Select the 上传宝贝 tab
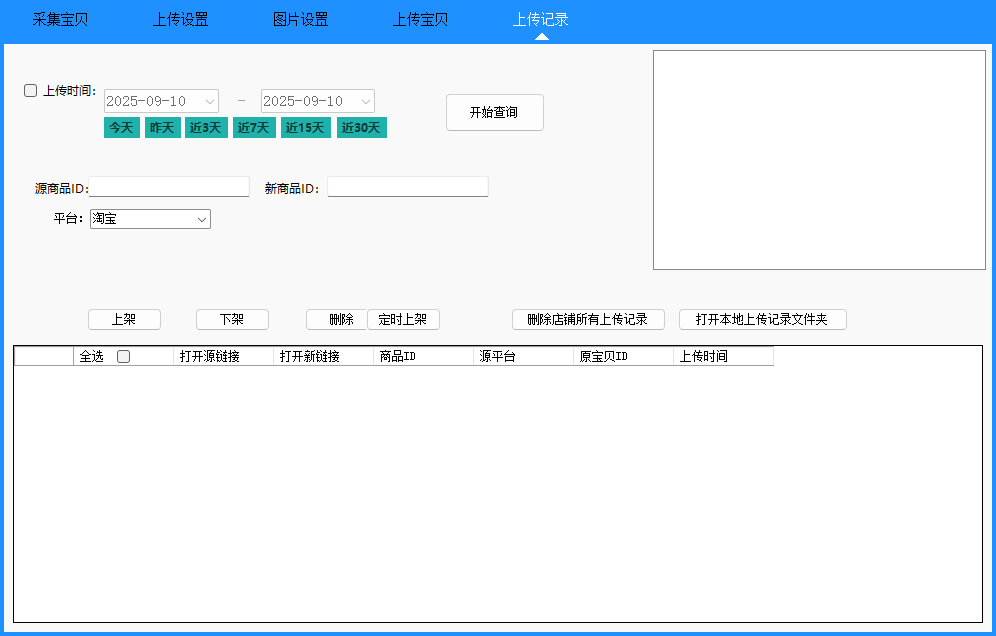The image size is (996, 636). tap(420, 19)
